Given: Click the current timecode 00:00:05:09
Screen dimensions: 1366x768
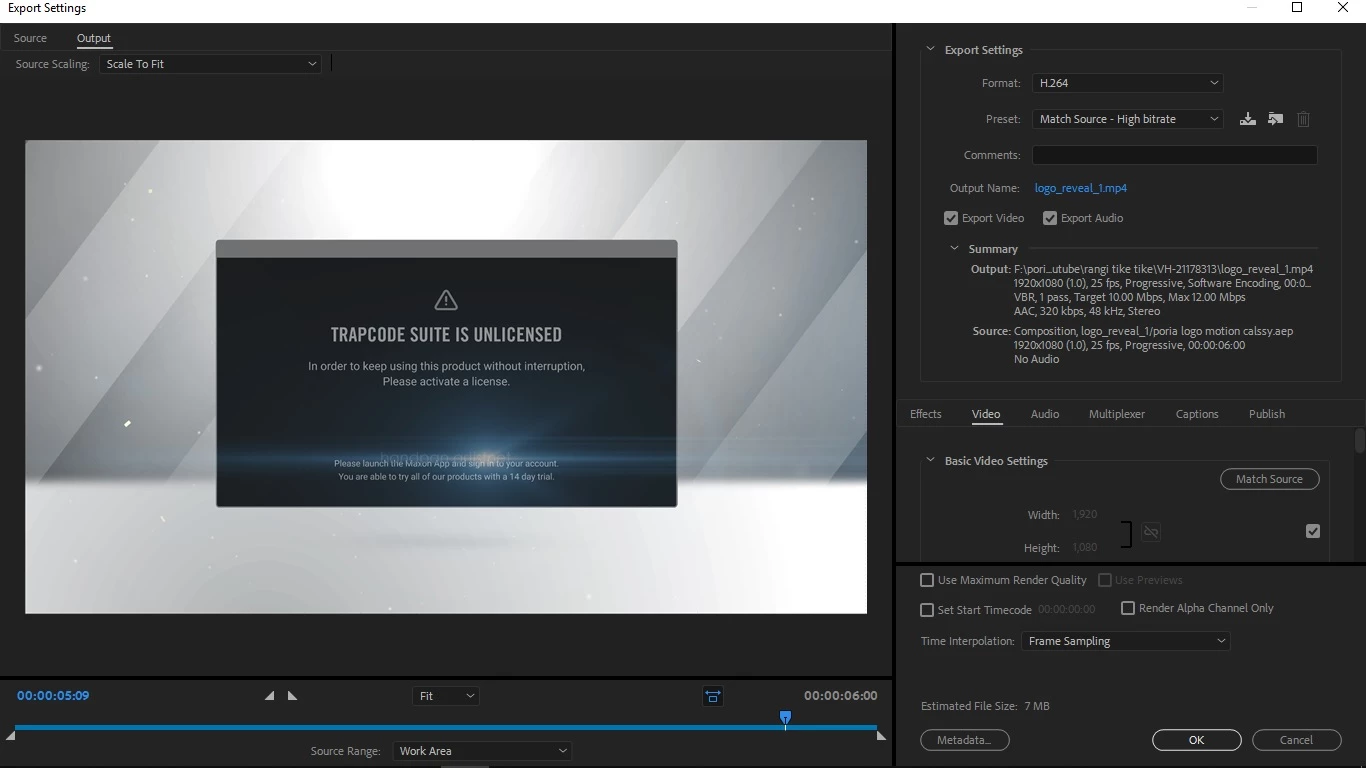Looking at the screenshot, I should [x=53, y=696].
